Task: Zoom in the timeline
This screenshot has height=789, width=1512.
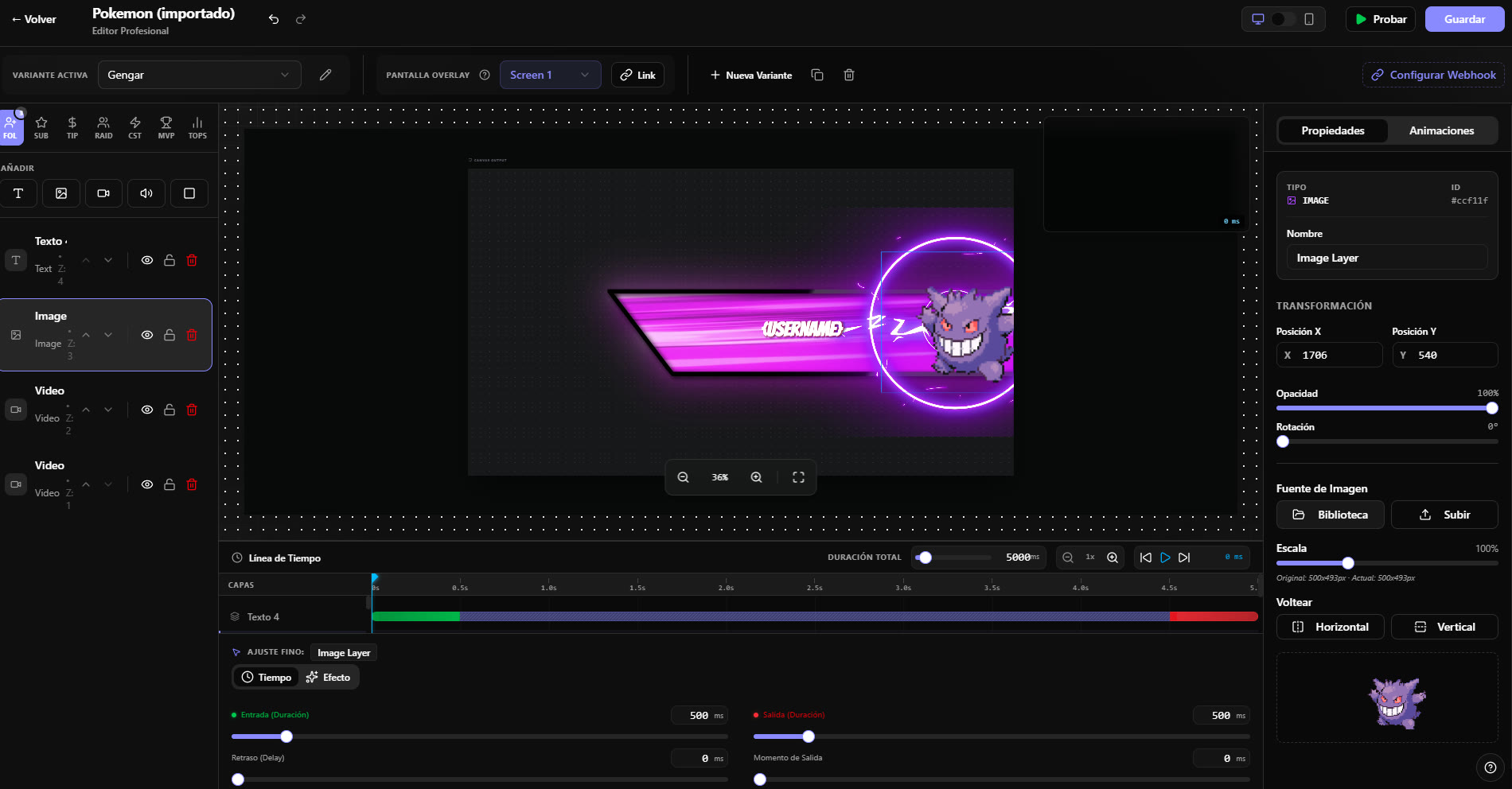Action: point(1113,558)
